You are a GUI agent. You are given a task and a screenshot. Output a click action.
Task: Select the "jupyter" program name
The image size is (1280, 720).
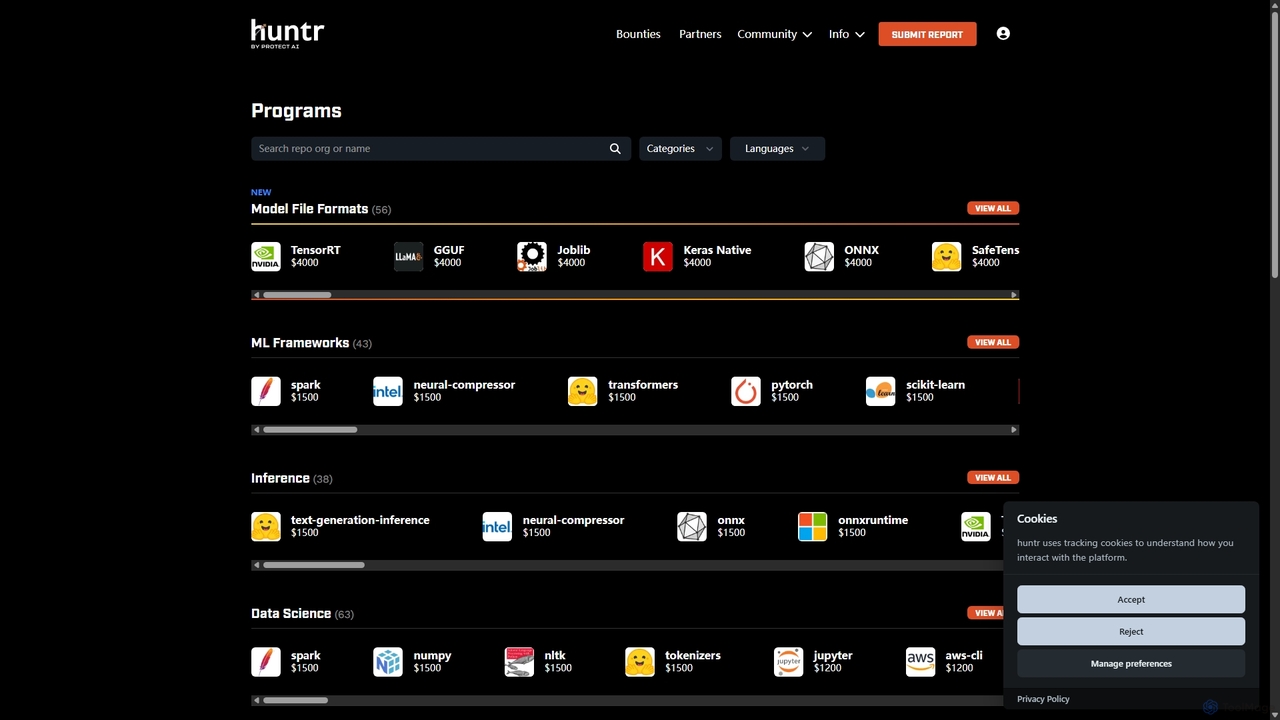click(833, 656)
